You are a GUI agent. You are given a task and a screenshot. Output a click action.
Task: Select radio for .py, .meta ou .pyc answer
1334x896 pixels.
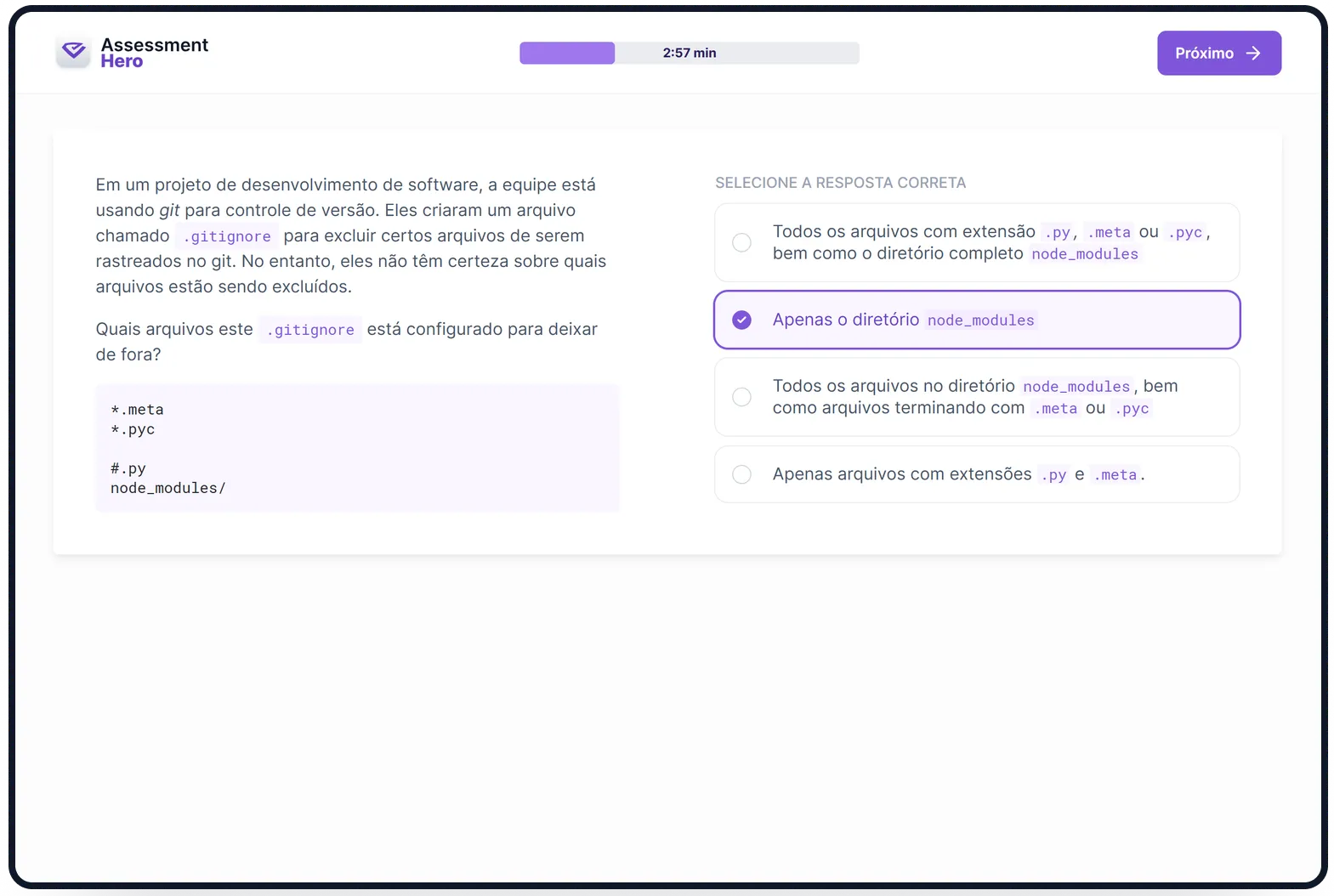tap(741, 242)
